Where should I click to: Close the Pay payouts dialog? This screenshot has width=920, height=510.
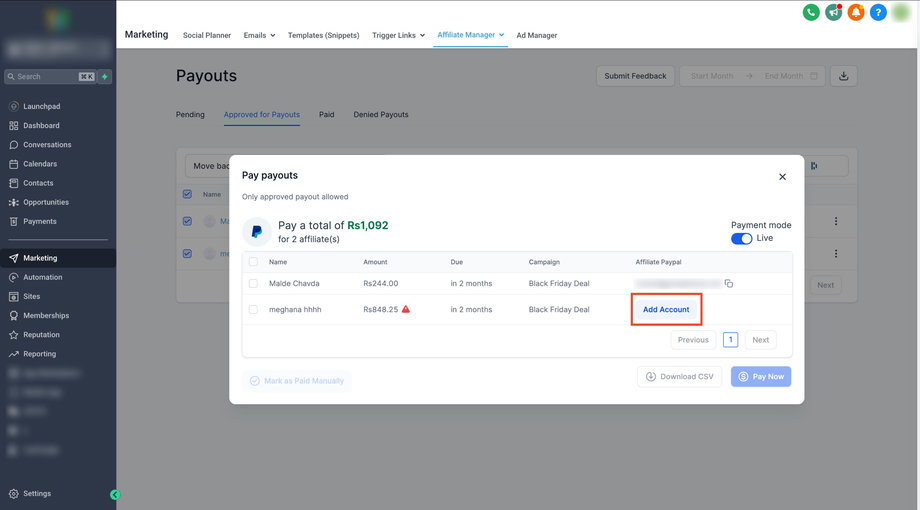tap(782, 177)
